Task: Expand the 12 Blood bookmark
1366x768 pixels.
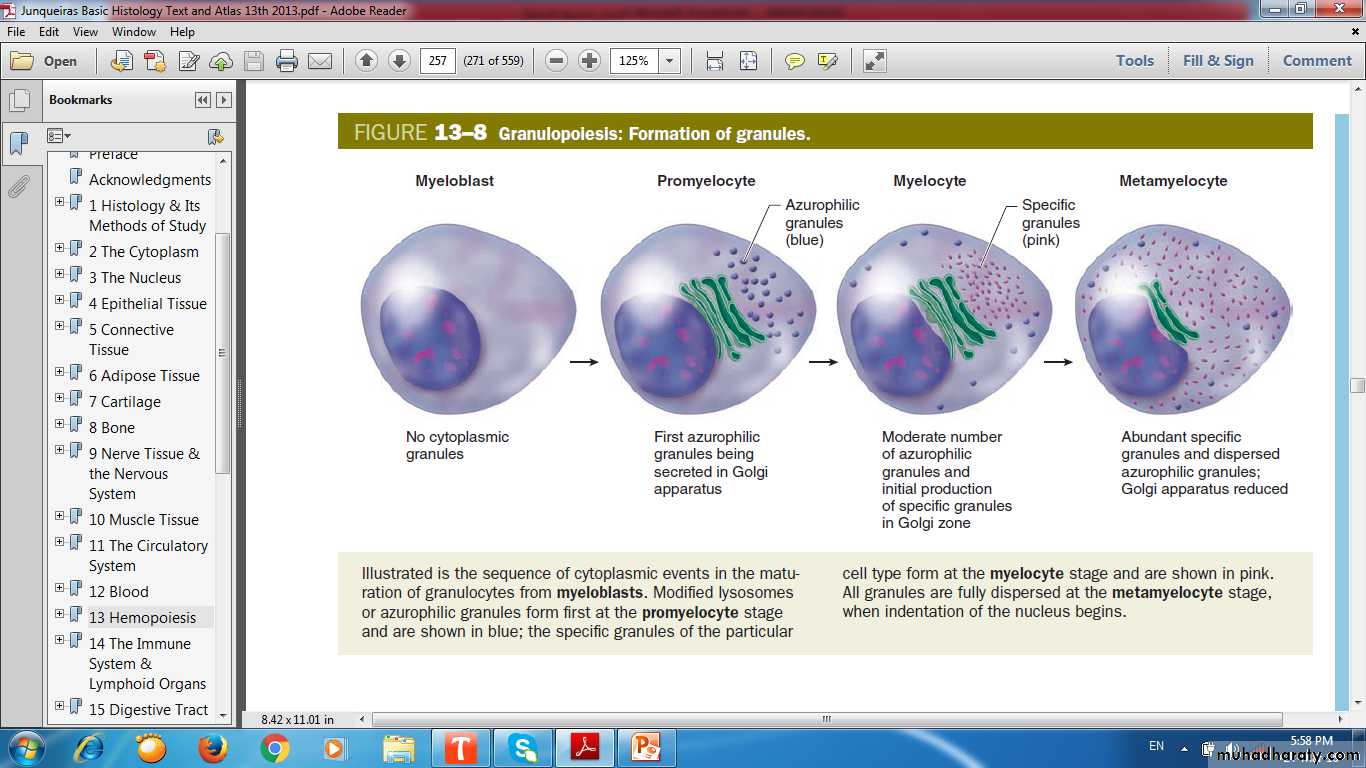Action: (60, 590)
